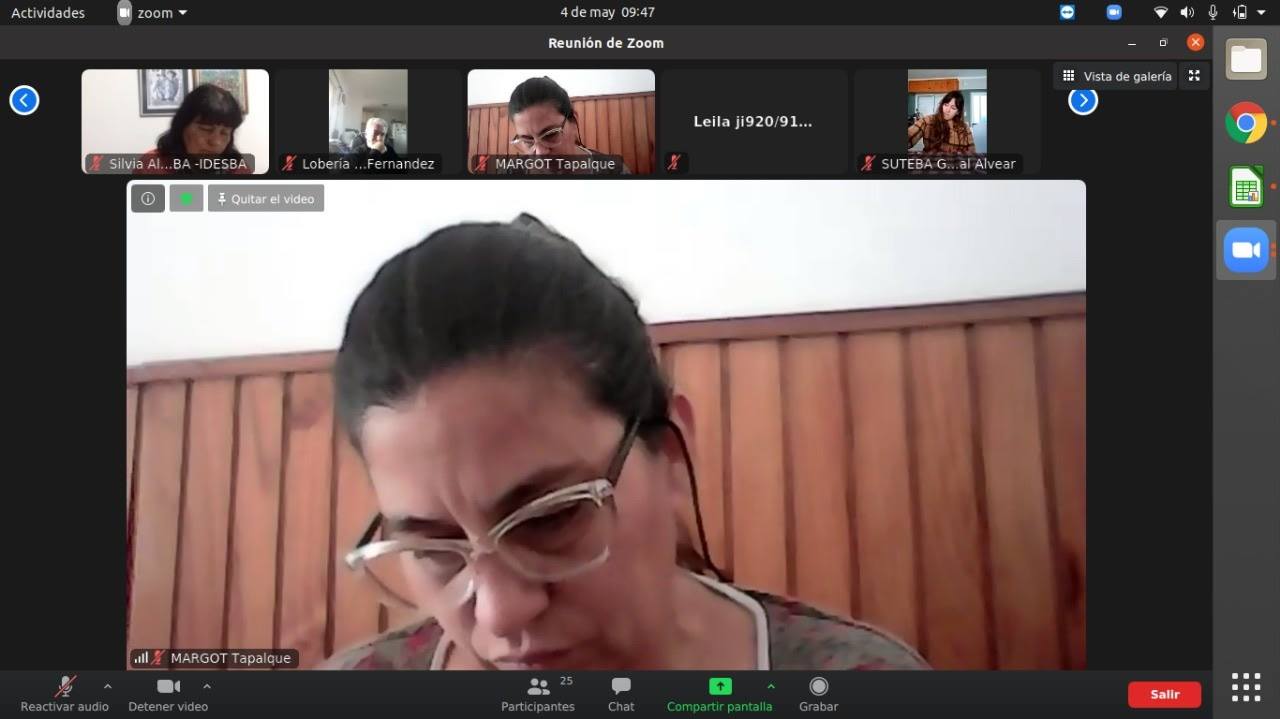Toggle Detener video camera

click(168, 687)
